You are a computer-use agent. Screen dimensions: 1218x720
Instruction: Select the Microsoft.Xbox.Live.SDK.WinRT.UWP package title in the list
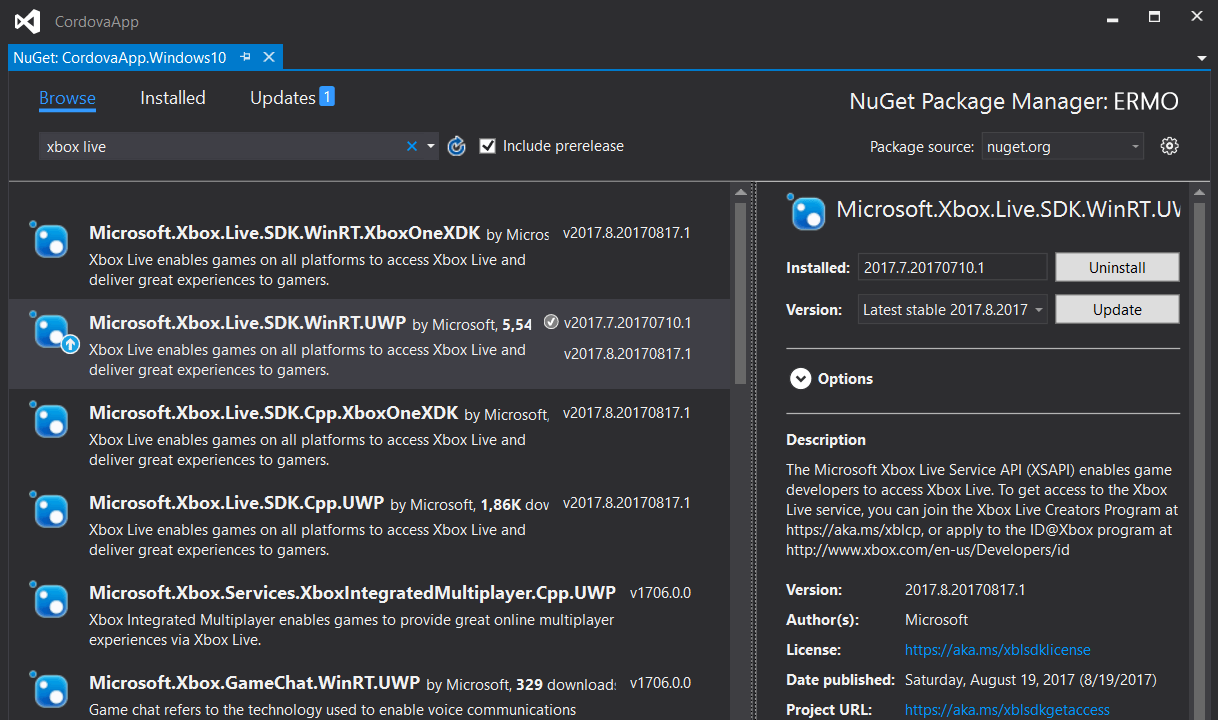point(248,323)
